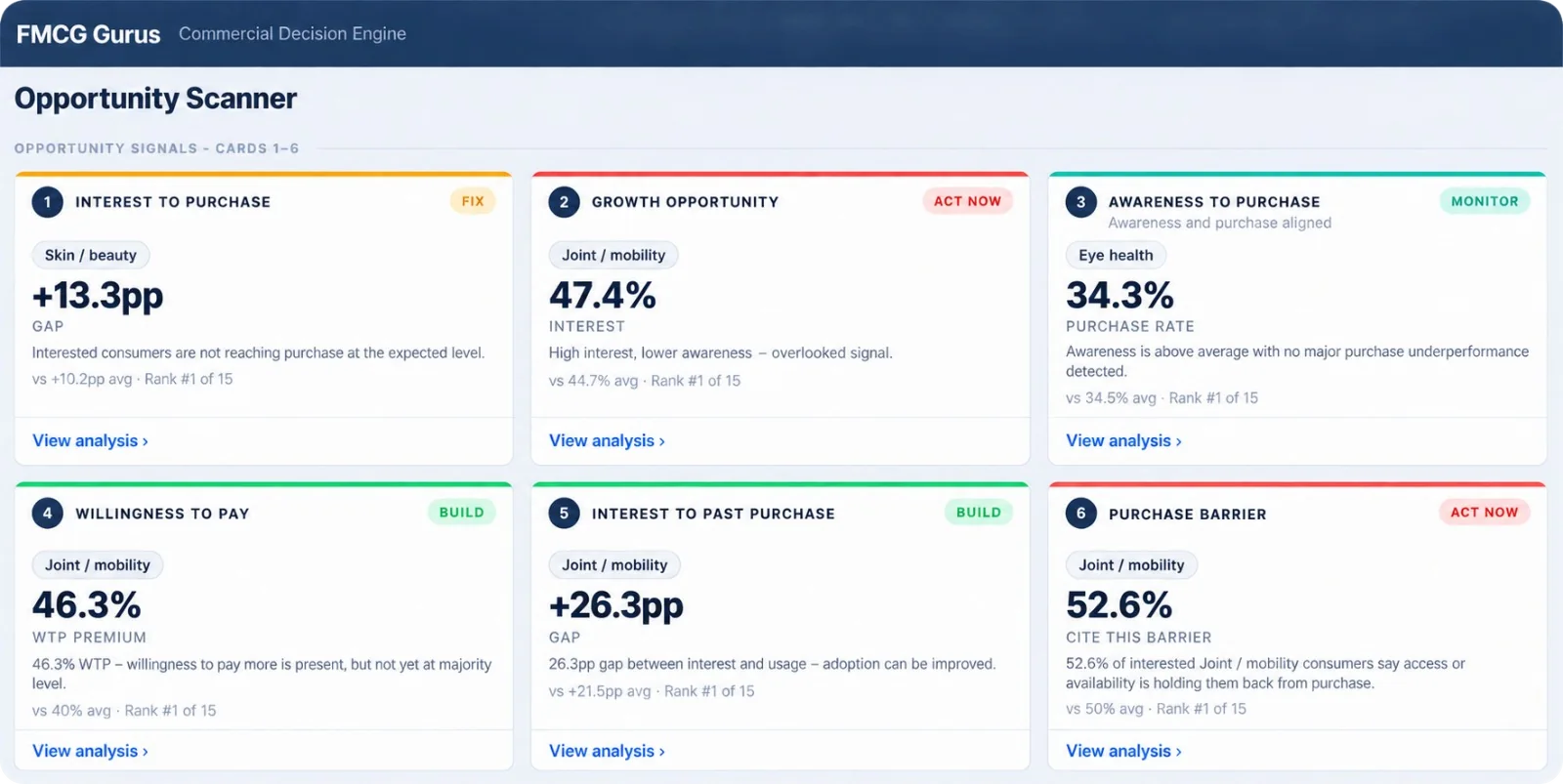Click the ACT NOW badge on Growth Opportunity
1563x784 pixels.
click(x=967, y=201)
